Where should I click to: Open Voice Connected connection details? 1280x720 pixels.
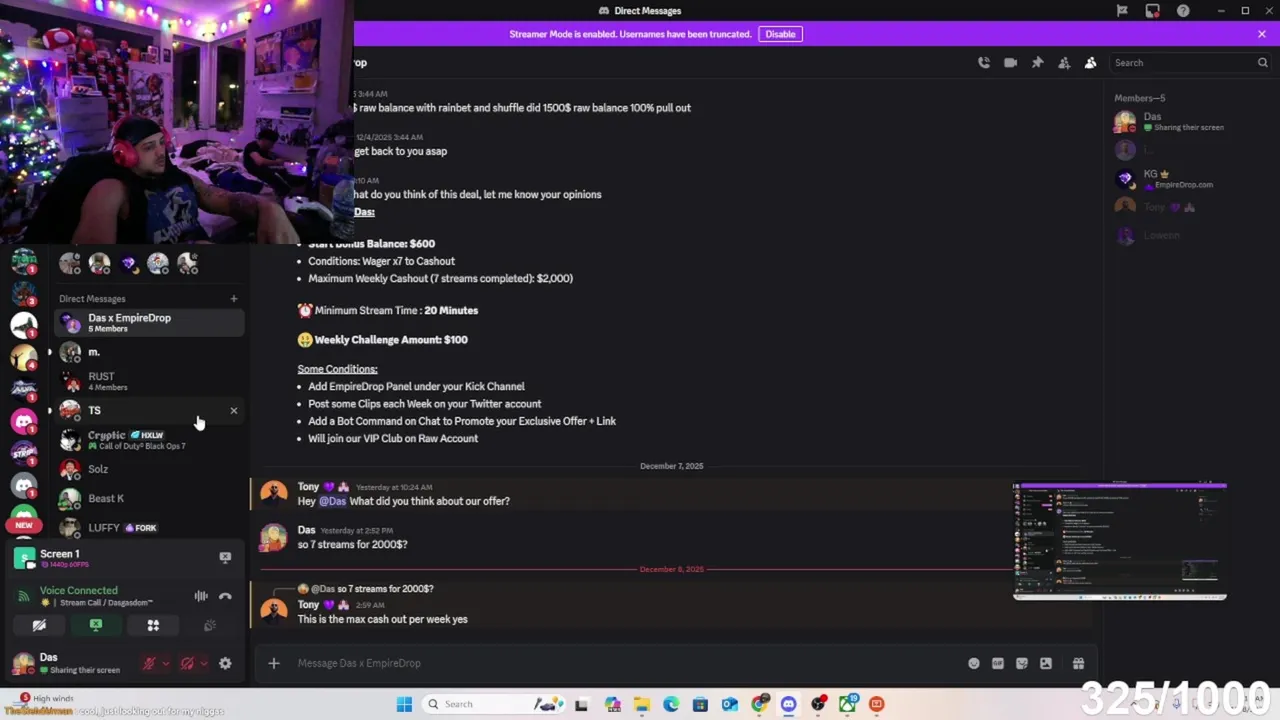[x=79, y=590]
